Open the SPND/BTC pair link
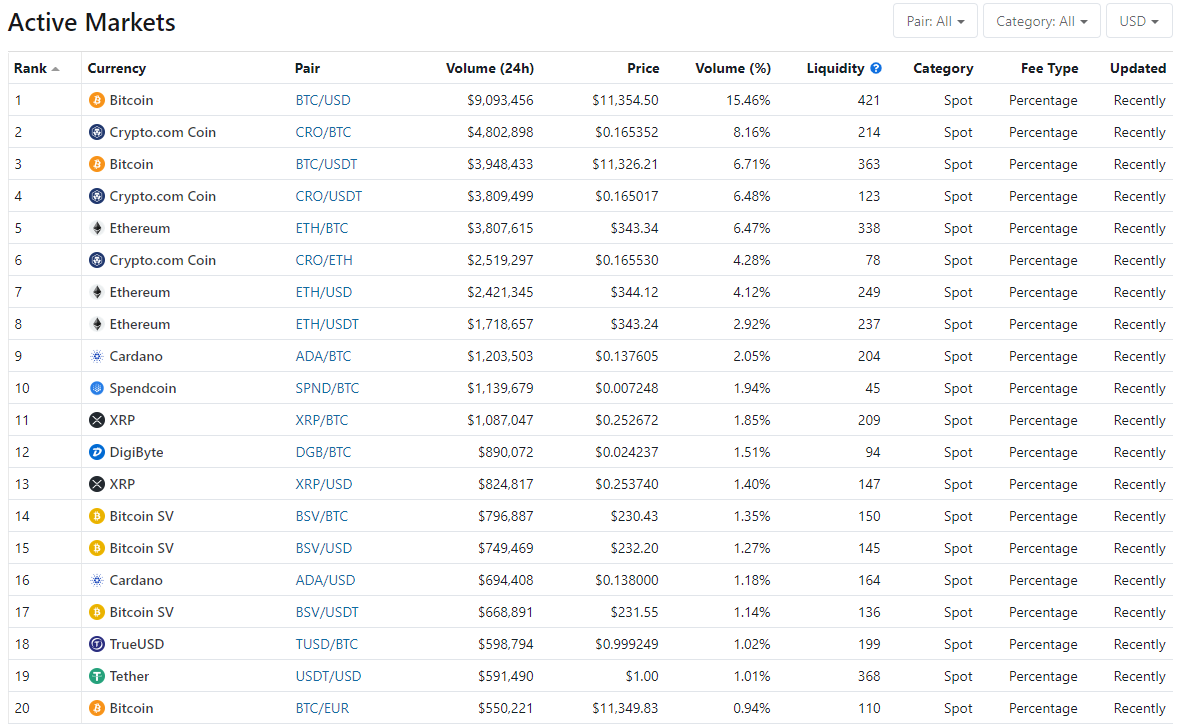This screenshot has height=724, width=1182. (327, 388)
